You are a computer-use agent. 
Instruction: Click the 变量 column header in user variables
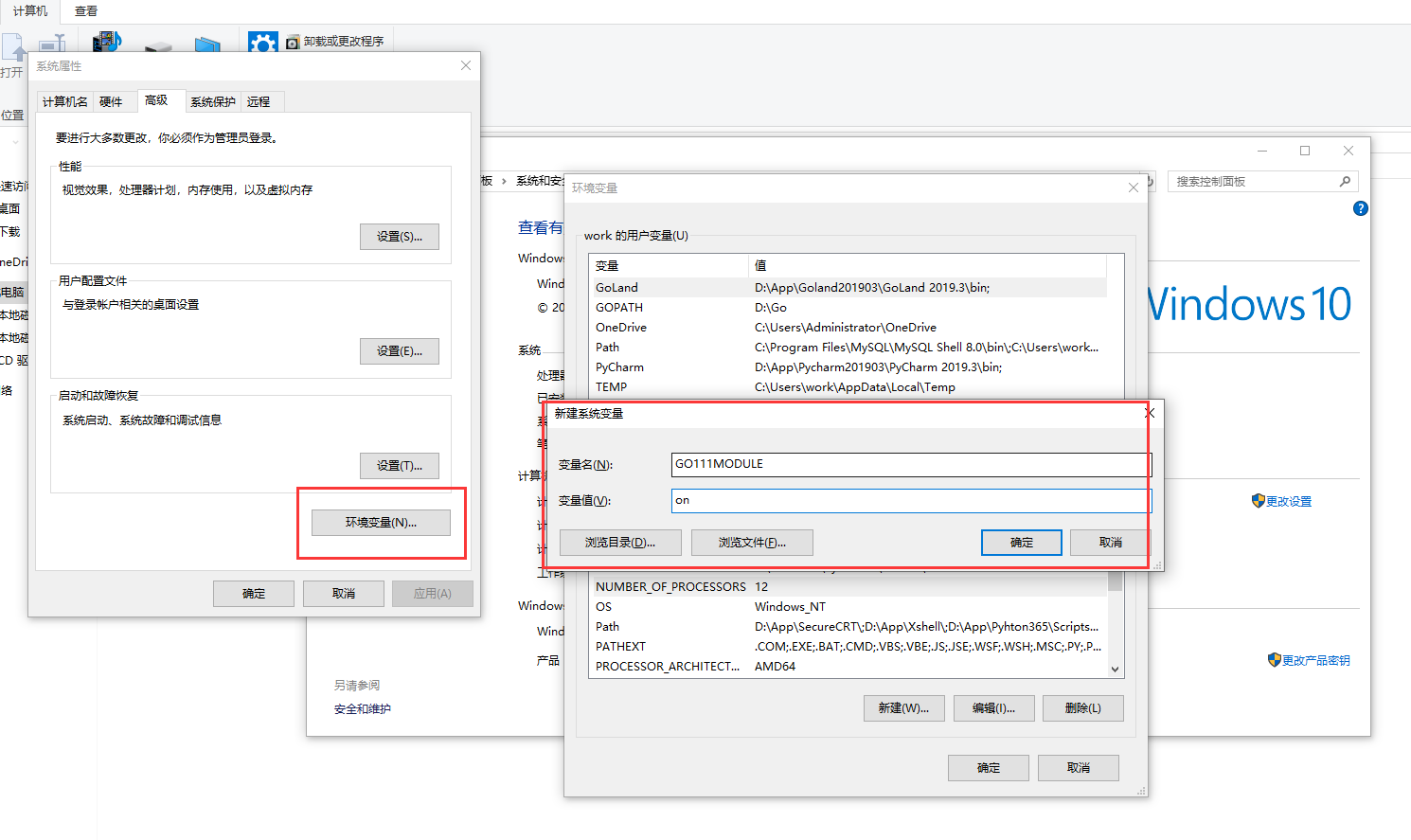pyautogui.click(x=669, y=266)
